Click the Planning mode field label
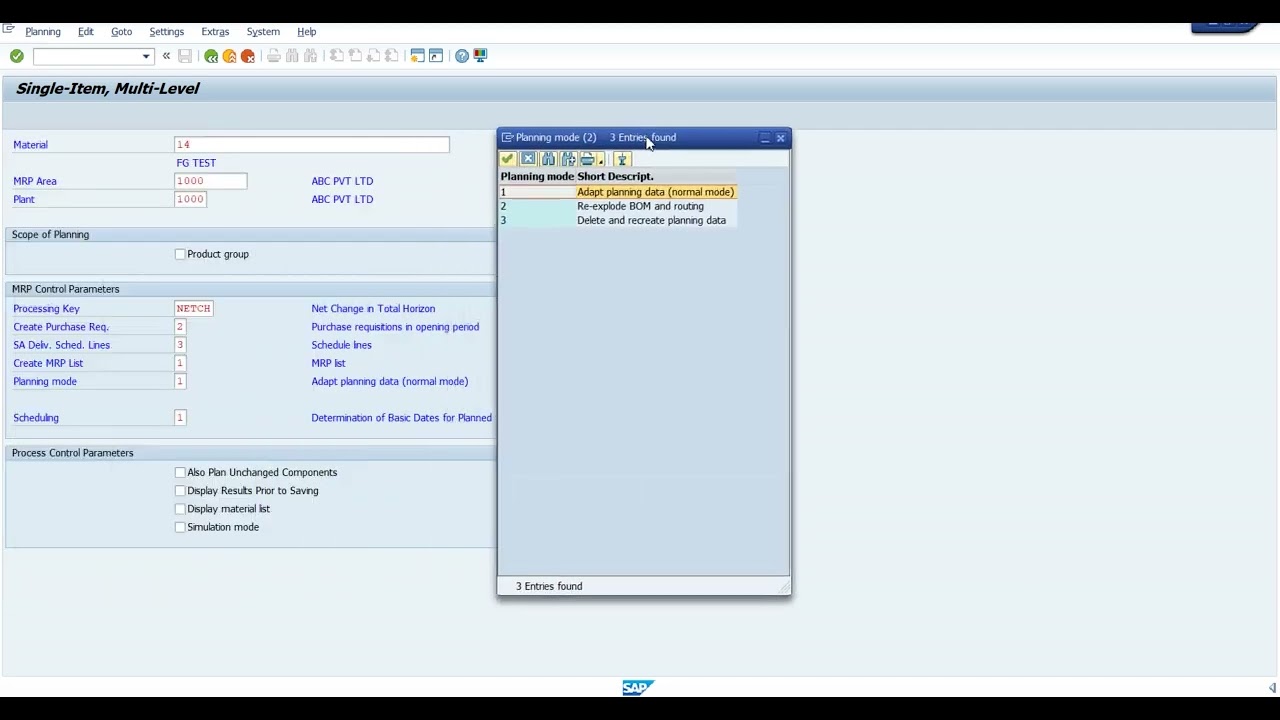1280x720 pixels. point(45,381)
